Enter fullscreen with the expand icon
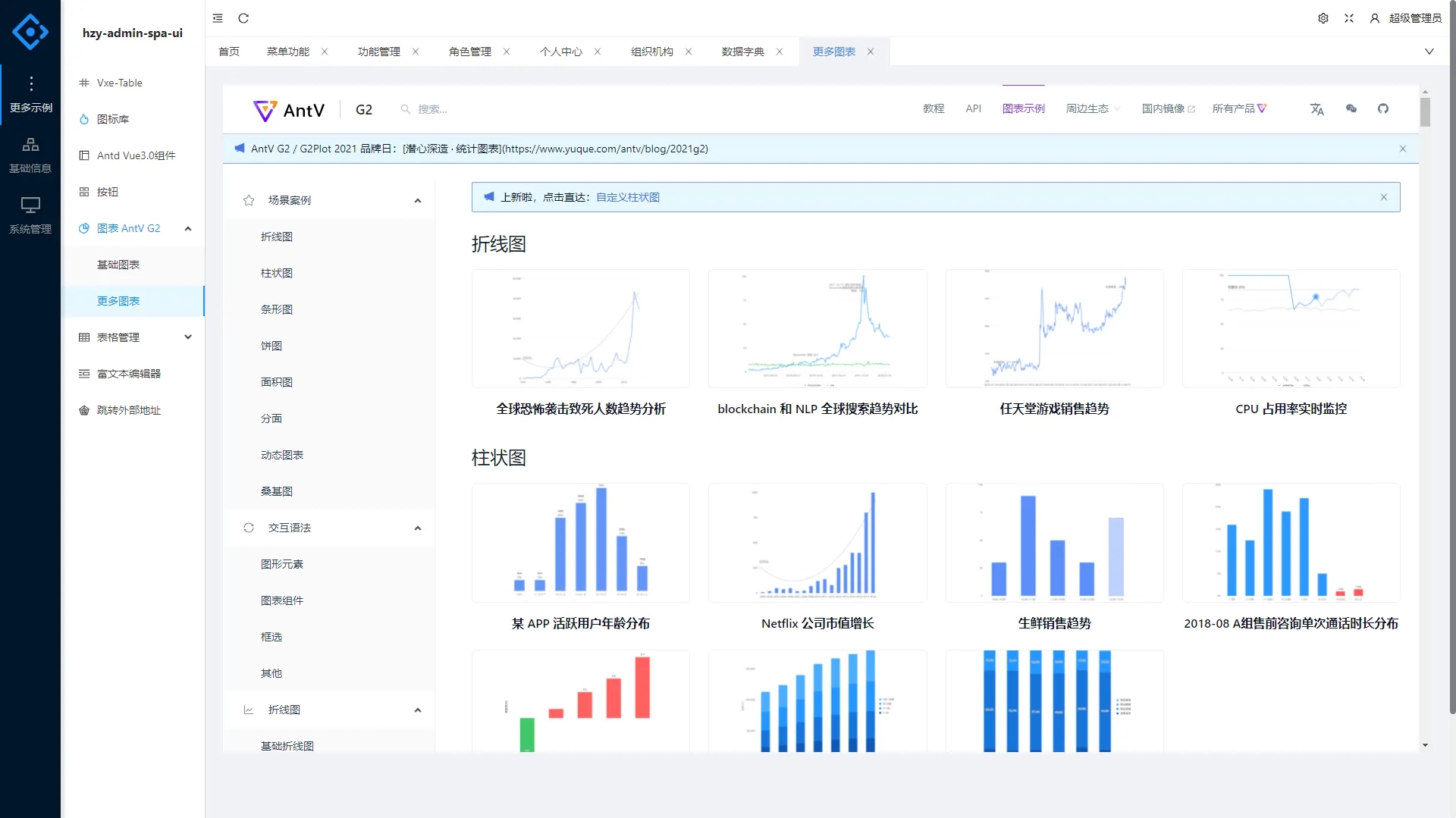1456x818 pixels. click(1348, 18)
